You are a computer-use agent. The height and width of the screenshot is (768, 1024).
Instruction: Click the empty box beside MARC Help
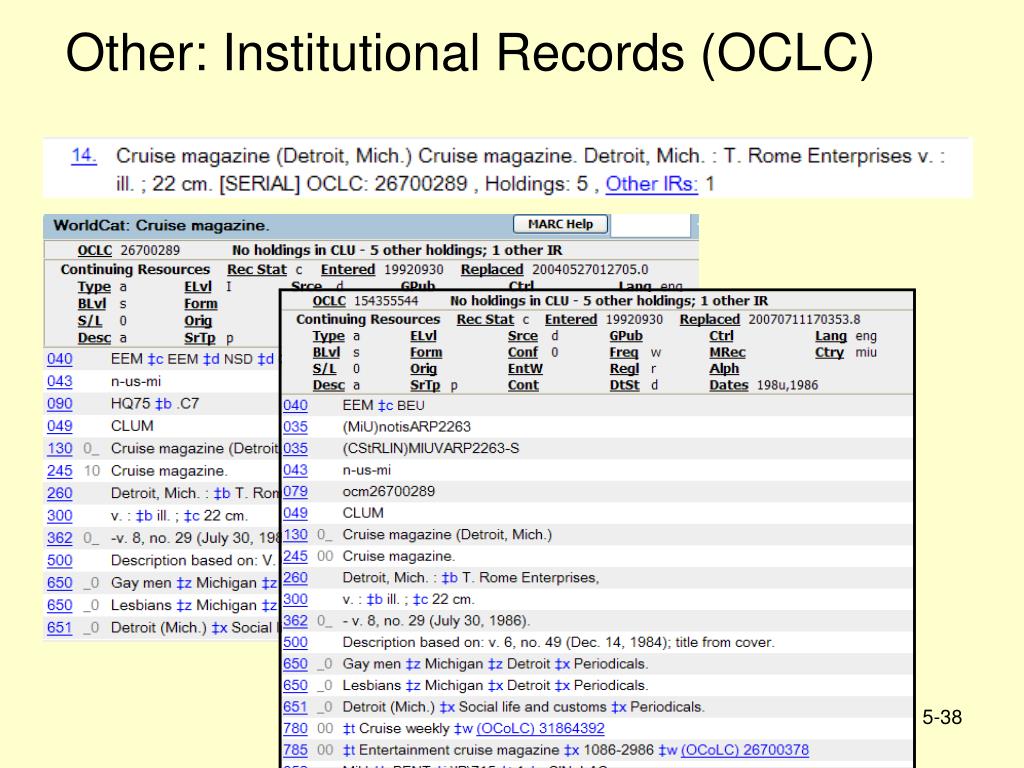(x=650, y=225)
